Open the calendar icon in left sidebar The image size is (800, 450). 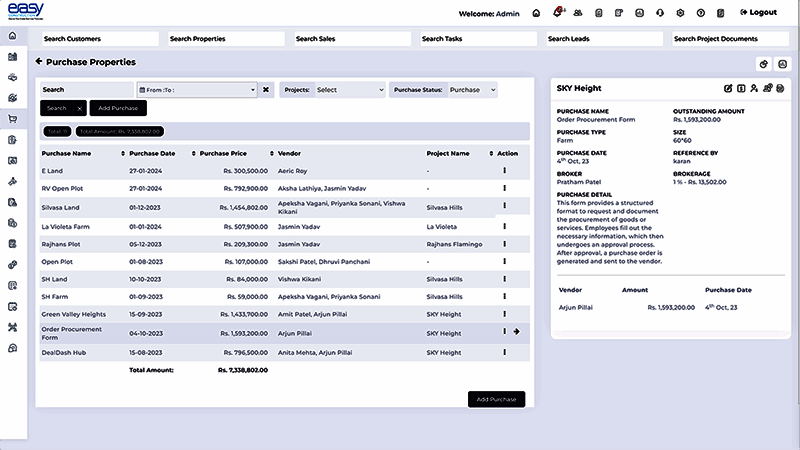(x=13, y=307)
